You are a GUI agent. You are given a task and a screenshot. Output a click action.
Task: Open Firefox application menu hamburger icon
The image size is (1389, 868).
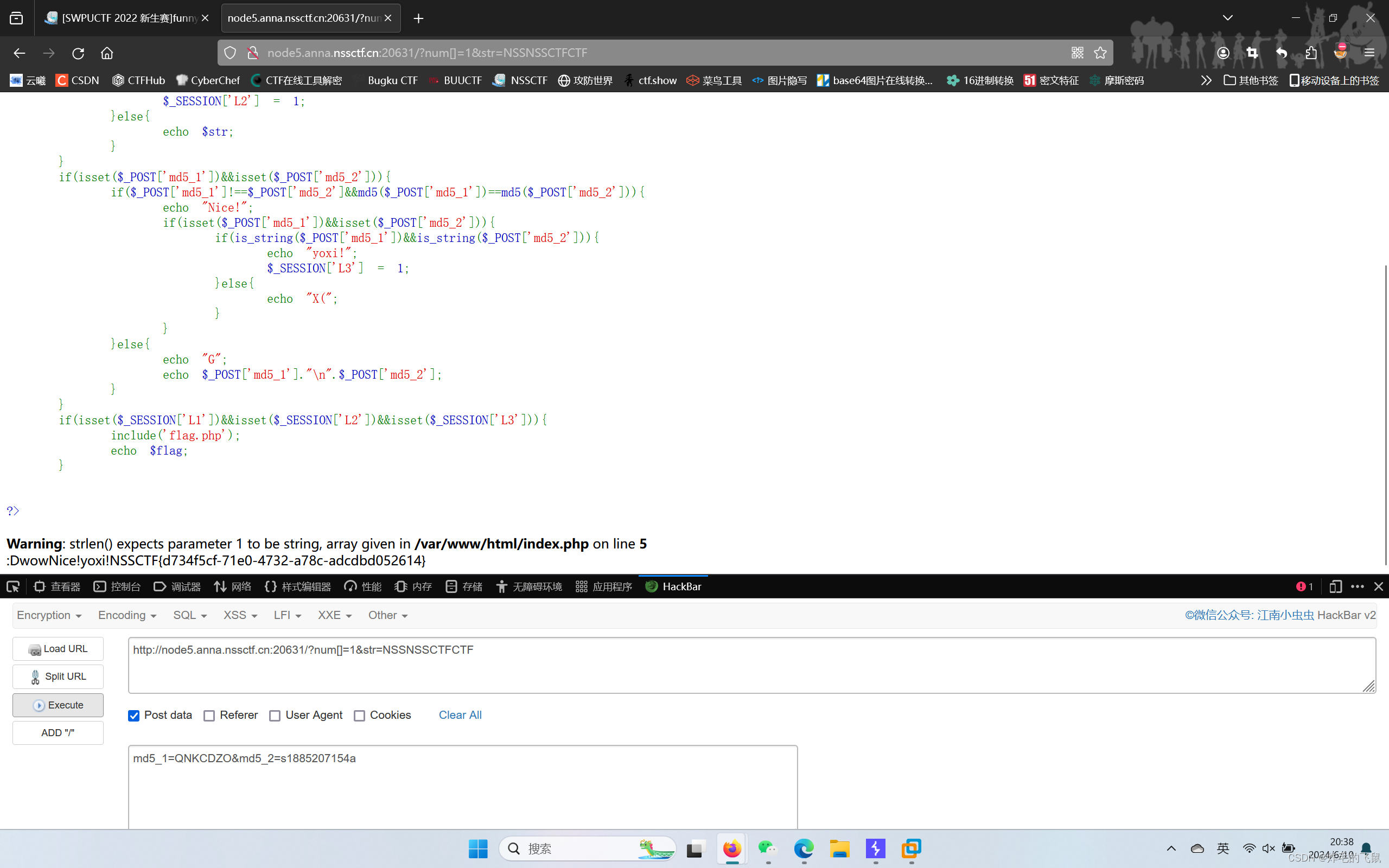click(1369, 53)
